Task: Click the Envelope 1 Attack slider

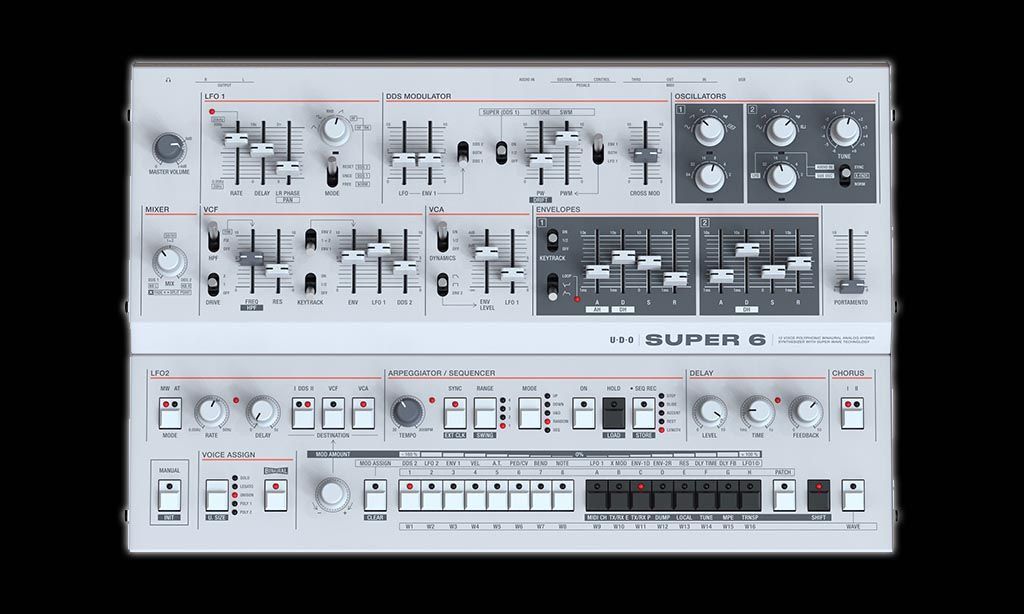Action: coord(597,272)
